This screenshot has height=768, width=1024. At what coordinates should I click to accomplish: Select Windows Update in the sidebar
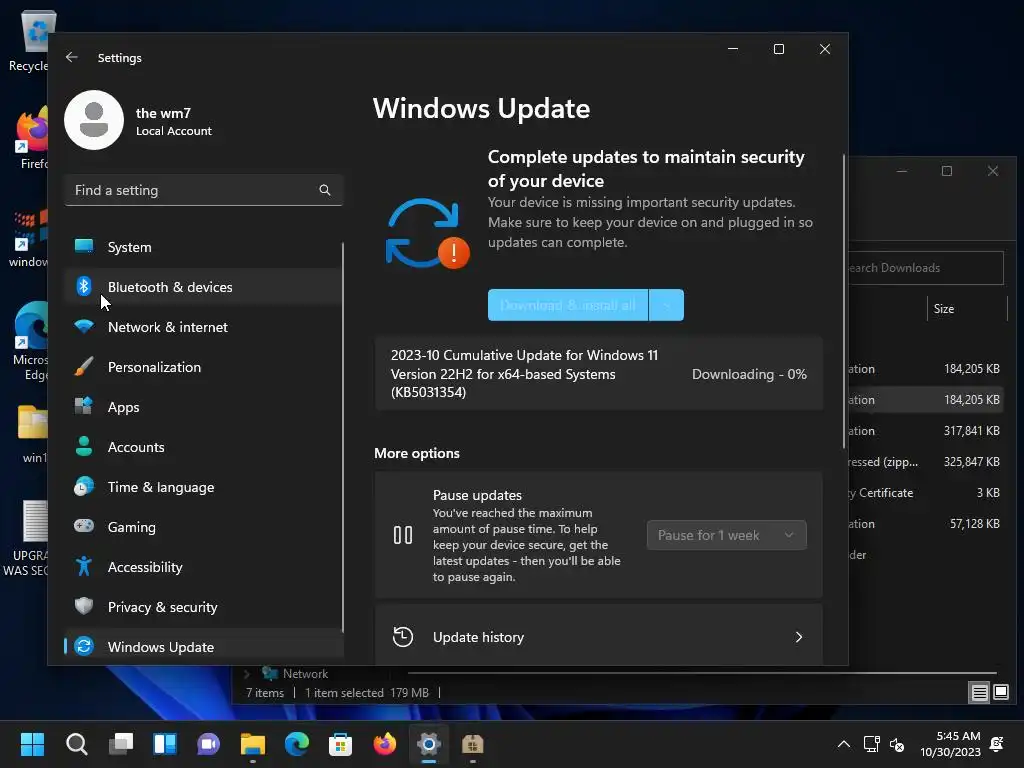(204, 647)
